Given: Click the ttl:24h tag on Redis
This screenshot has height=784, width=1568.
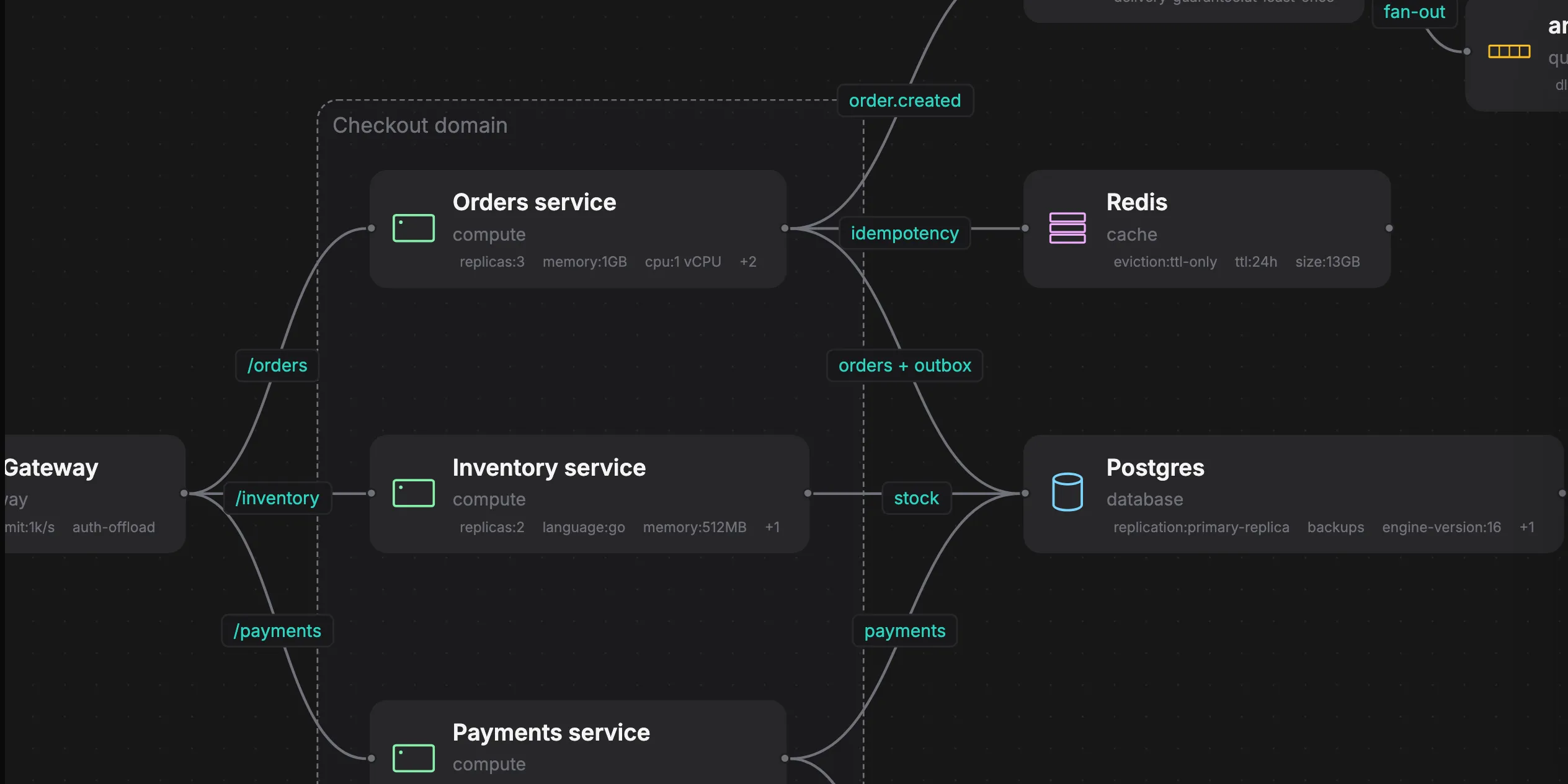Looking at the screenshot, I should pyautogui.click(x=1256, y=262).
